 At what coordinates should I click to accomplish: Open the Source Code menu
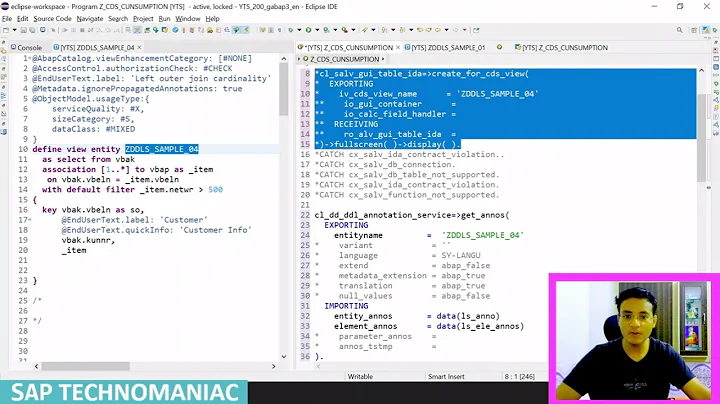[x=52, y=19]
